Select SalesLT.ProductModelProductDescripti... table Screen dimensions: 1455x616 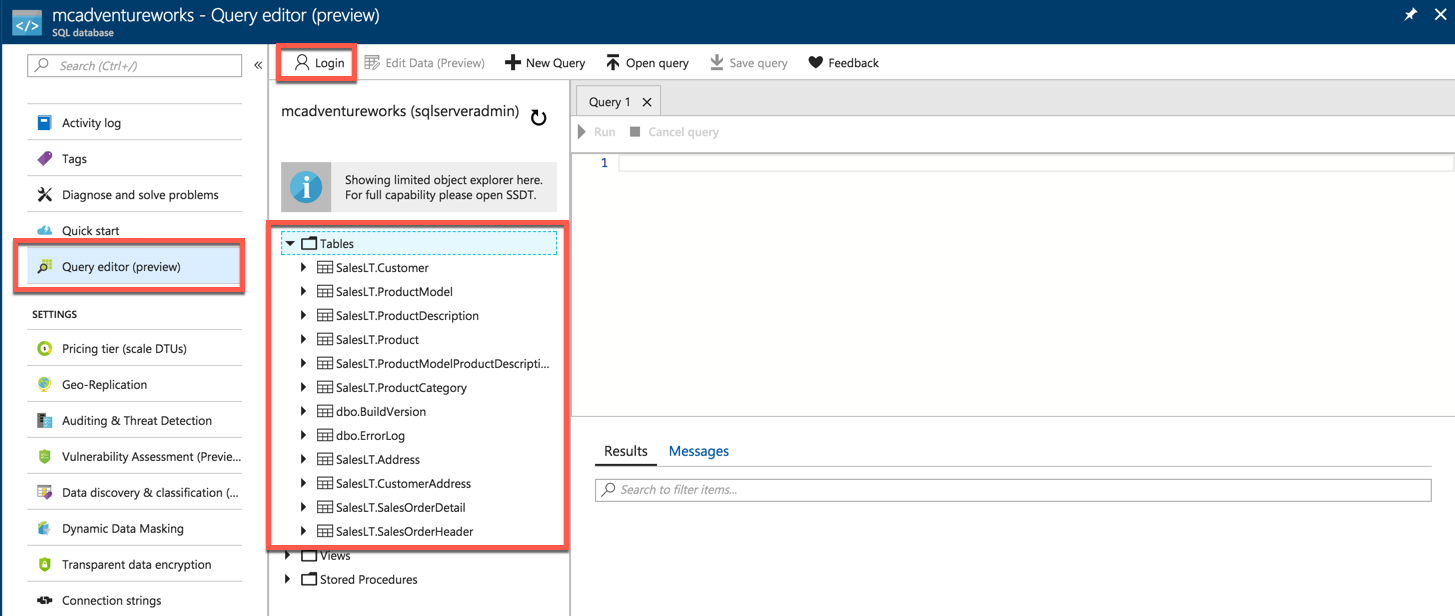[443, 364]
